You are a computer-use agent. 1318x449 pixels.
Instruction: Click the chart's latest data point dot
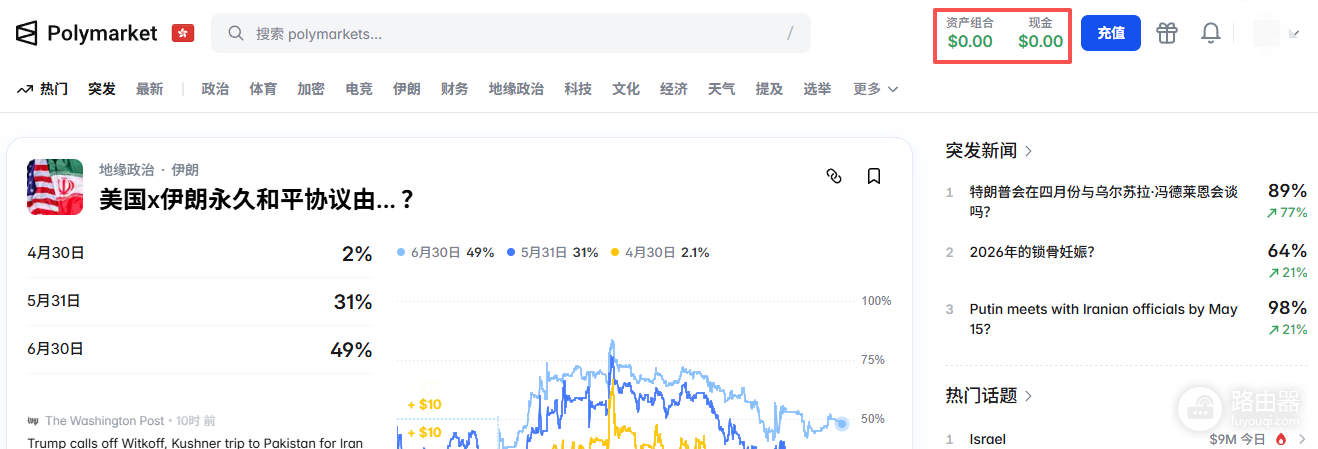tap(842, 424)
